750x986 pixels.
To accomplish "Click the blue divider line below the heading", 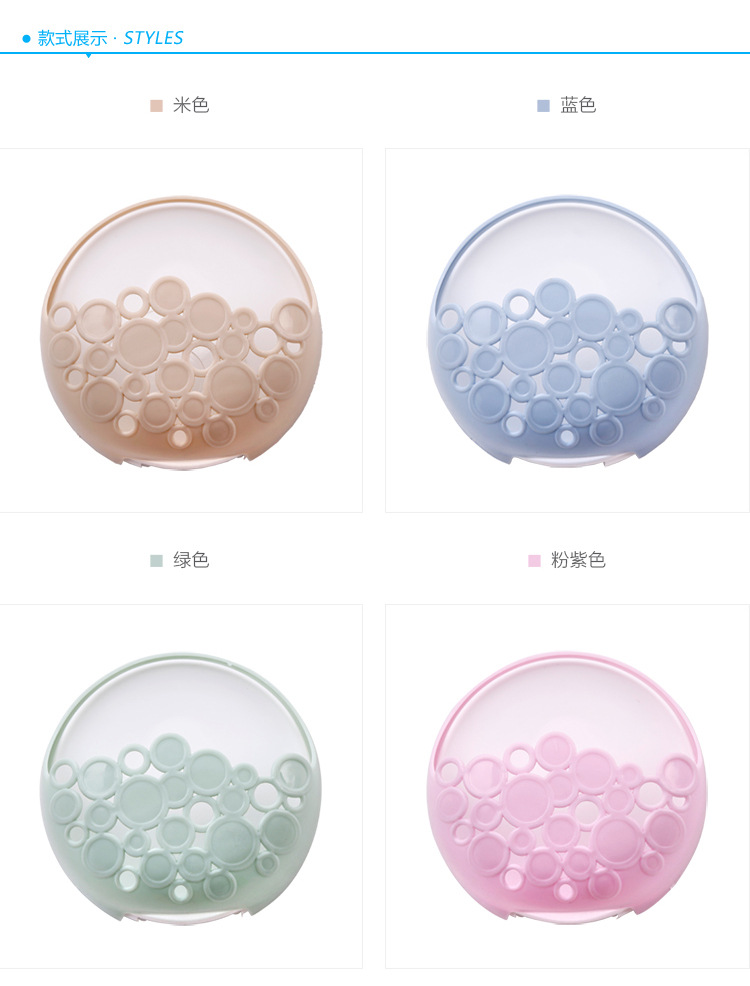I will pyautogui.click(x=375, y=53).
